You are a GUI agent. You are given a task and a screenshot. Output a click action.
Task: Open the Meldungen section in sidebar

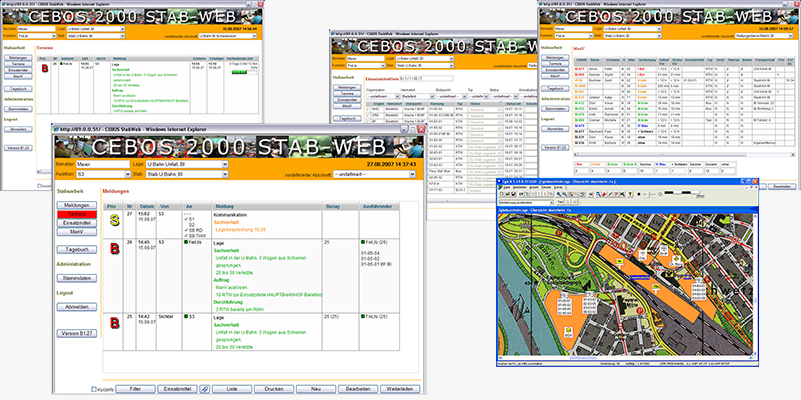(x=77, y=204)
